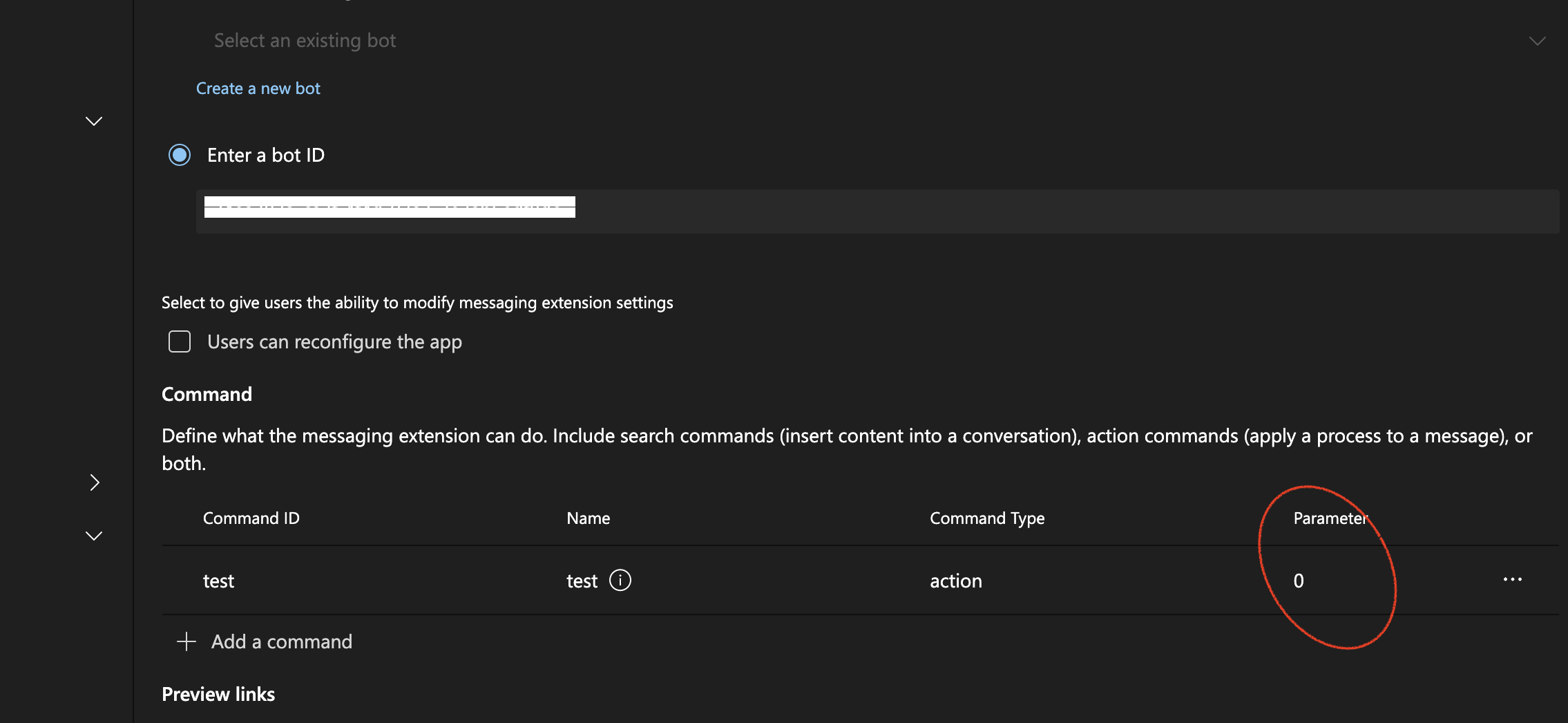Click the Add a command label
This screenshot has height=723, width=1568.
pyautogui.click(x=282, y=641)
